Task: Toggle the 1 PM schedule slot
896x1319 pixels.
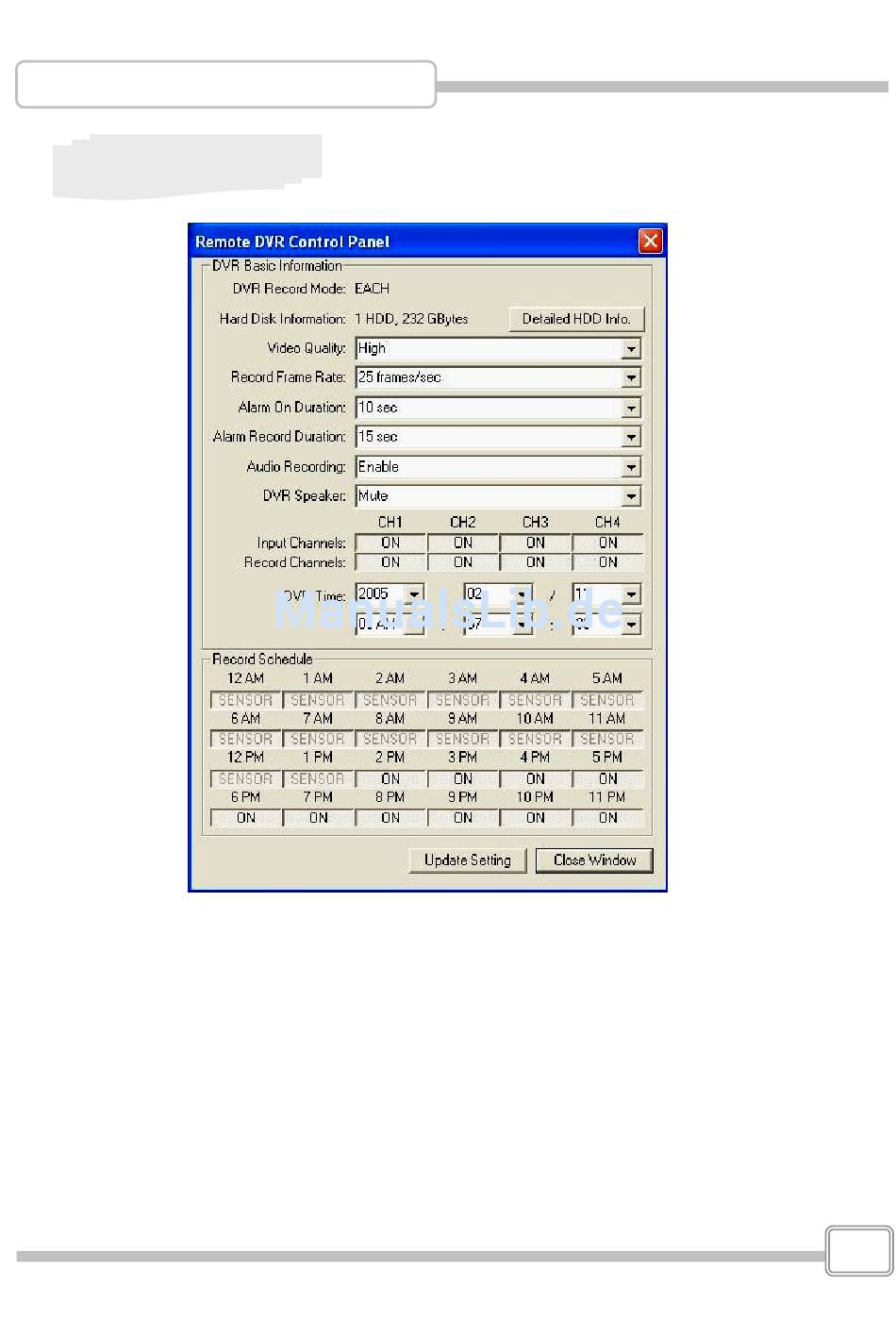Action: click(318, 778)
